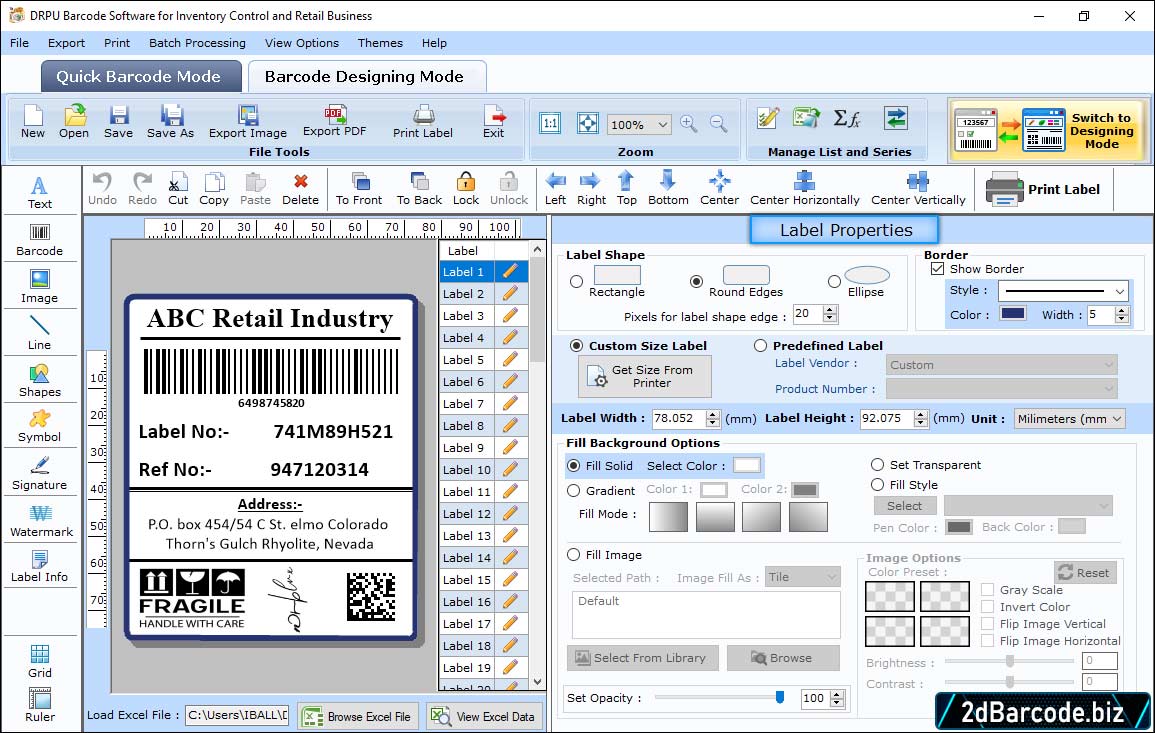Select Rectangle label shape
This screenshot has width=1155, height=733.
577,281
